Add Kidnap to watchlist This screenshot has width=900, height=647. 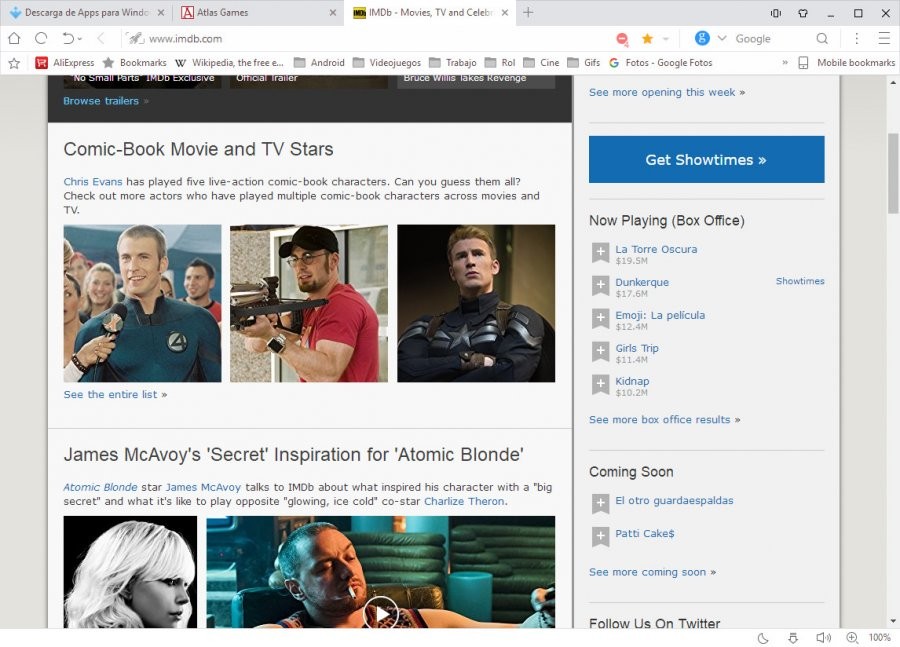[x=600, y=385]
